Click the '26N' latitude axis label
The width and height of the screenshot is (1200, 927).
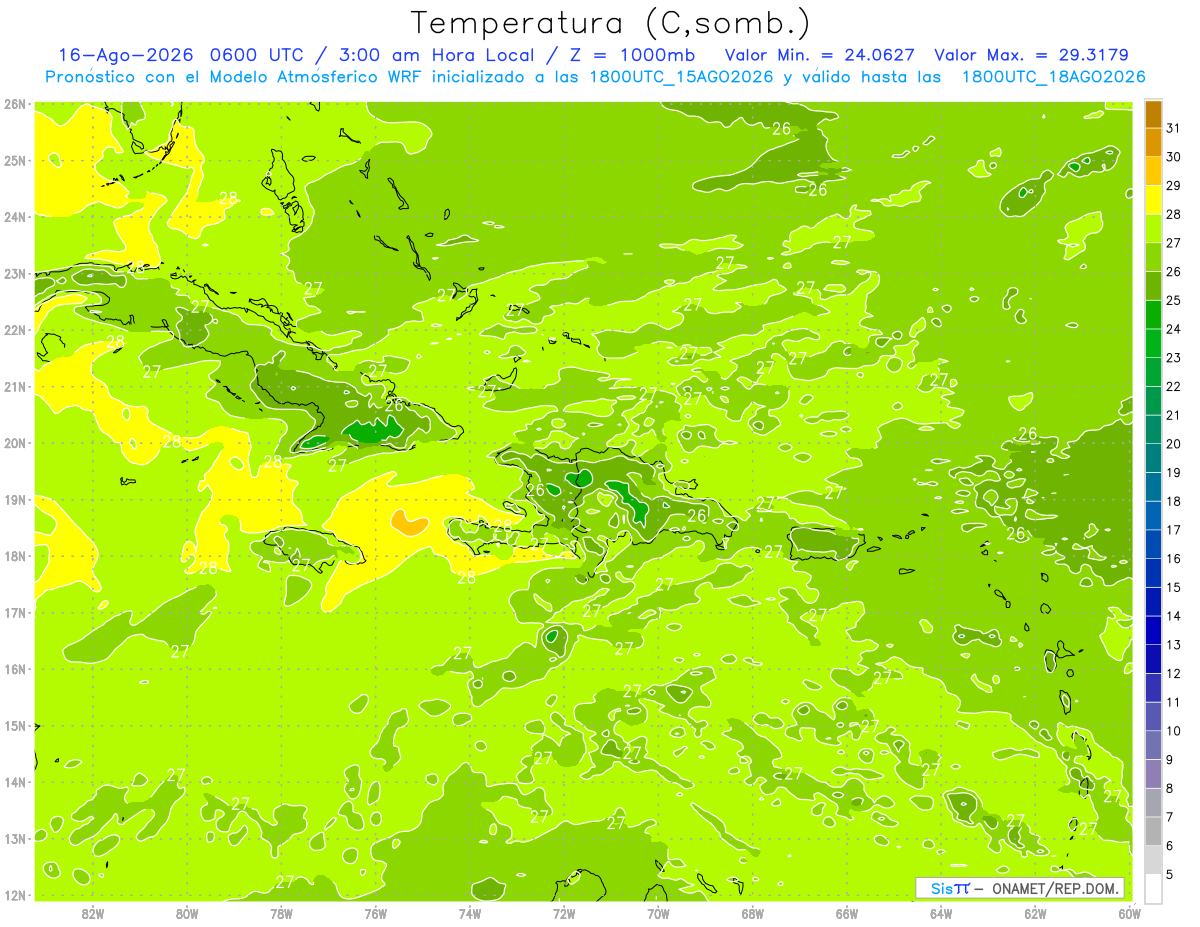[x=14, y=104]
